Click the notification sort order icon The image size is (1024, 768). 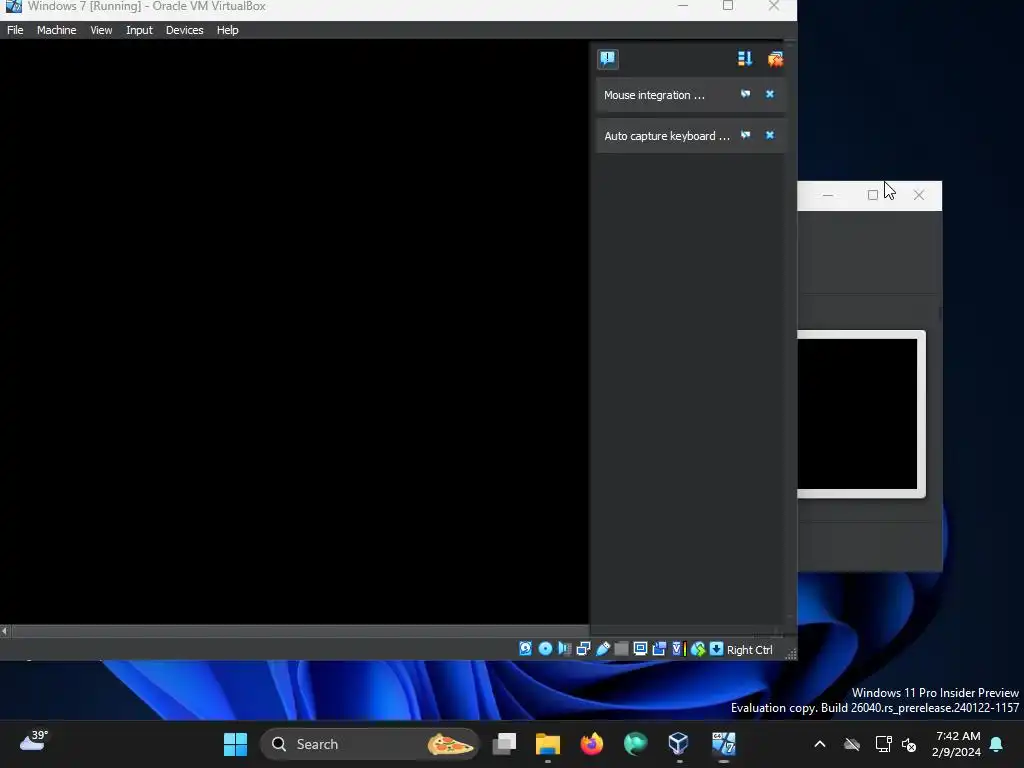coord(744,59)
